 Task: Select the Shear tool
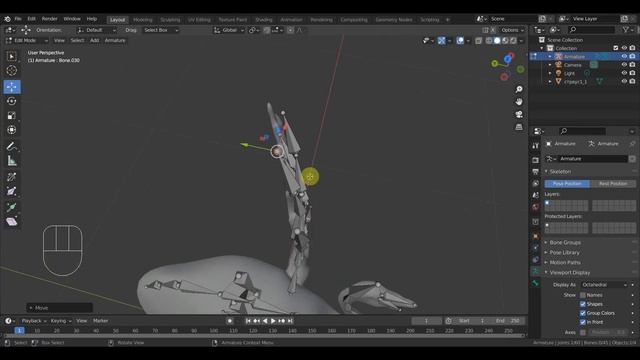(x=11, y=222)
